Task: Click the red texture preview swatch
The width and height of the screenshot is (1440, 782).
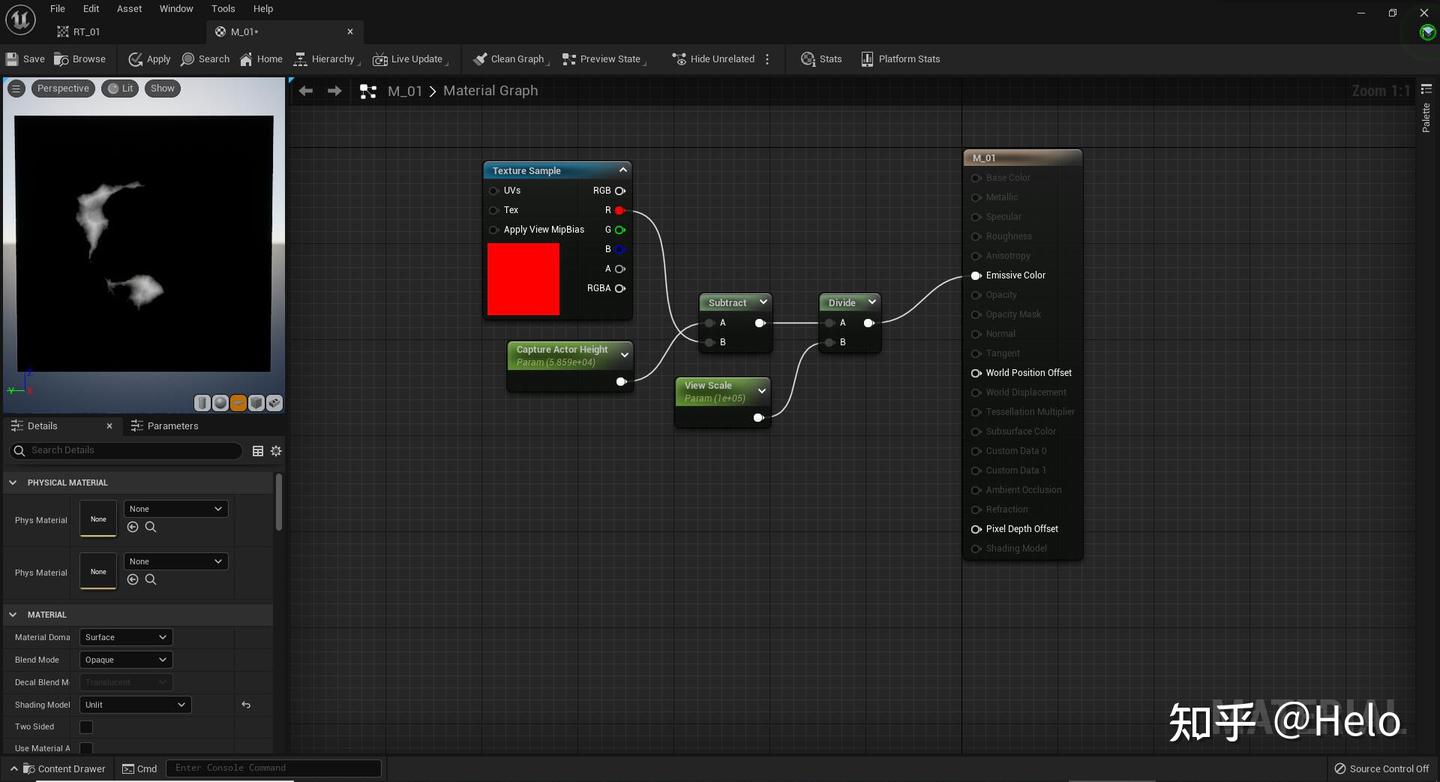Action: (x=523, y=278)
